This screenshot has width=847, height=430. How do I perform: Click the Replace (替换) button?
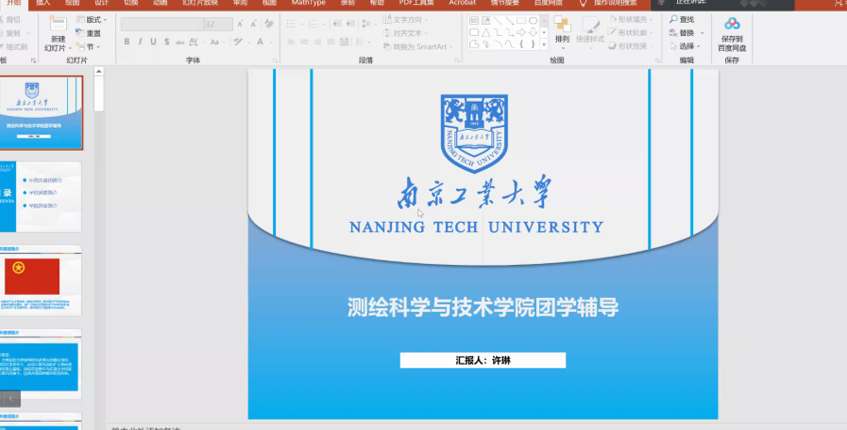(685, 33)
